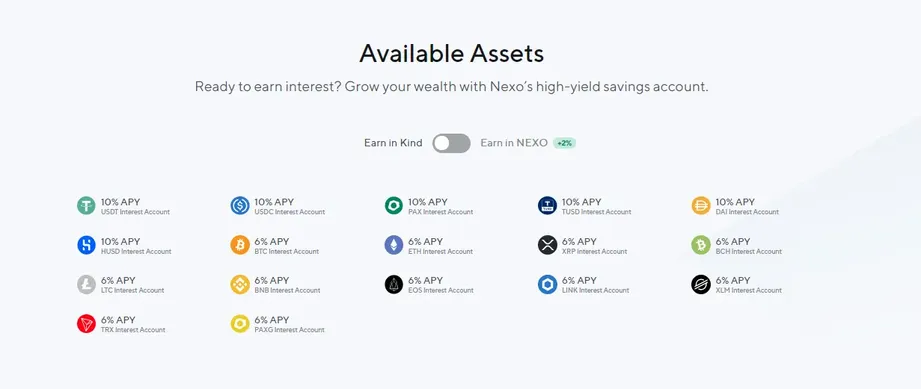The width and height of the screenshot is (921, 389).
Task: Open the TUSD Interest Account link
Action: coord(596,212)
